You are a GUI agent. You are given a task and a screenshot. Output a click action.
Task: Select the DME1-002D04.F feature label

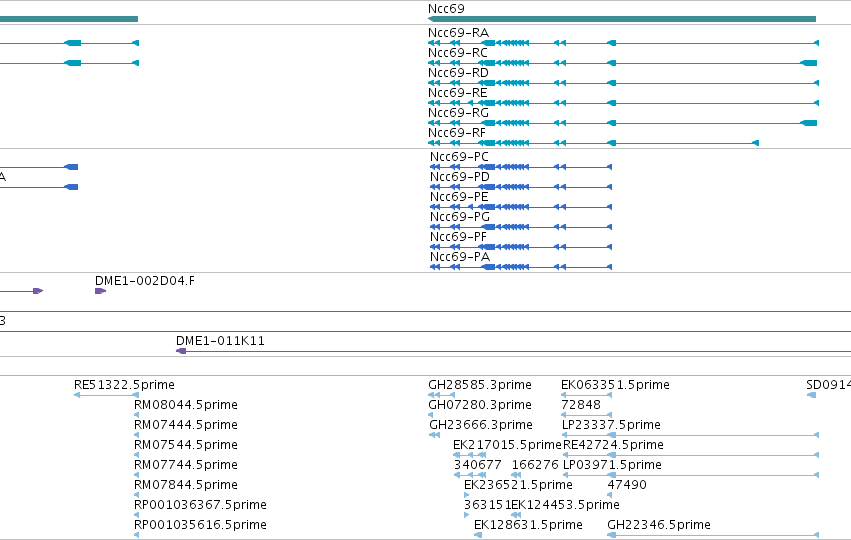(145, 281)
